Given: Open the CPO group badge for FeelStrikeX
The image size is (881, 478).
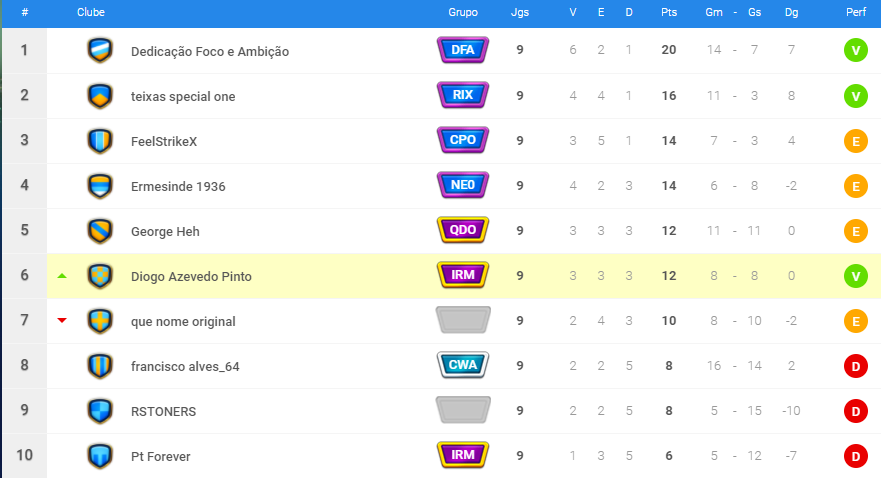Looking at the screenshot, I should 463,140.
